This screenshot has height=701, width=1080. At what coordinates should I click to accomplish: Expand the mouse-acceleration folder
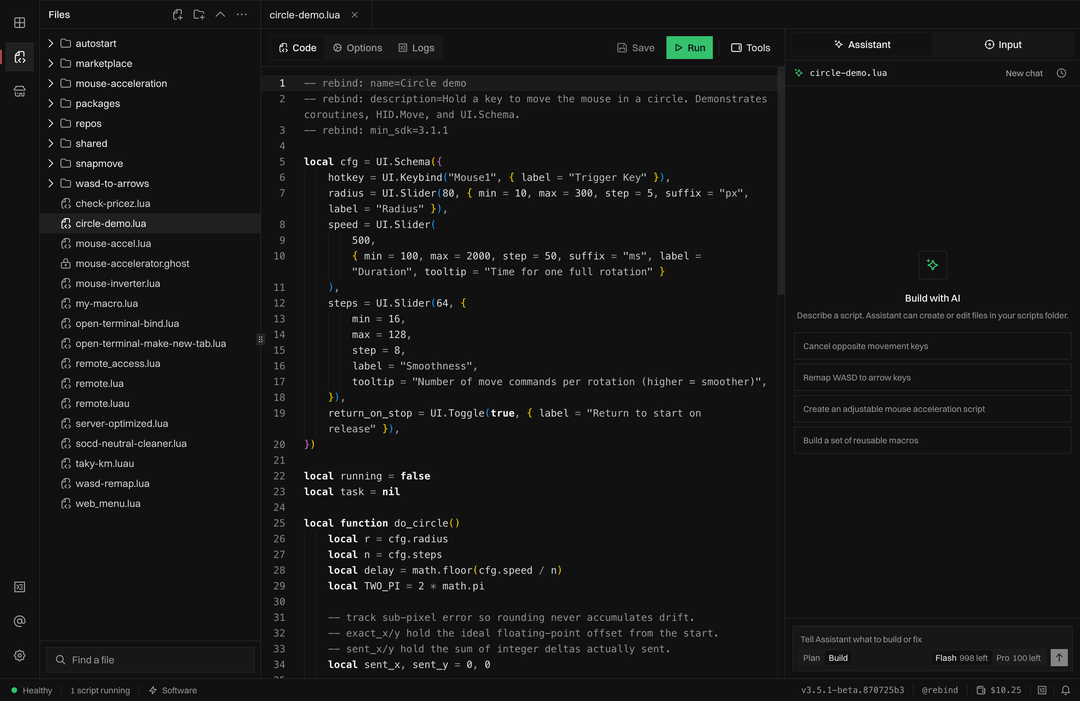(51, 83)
